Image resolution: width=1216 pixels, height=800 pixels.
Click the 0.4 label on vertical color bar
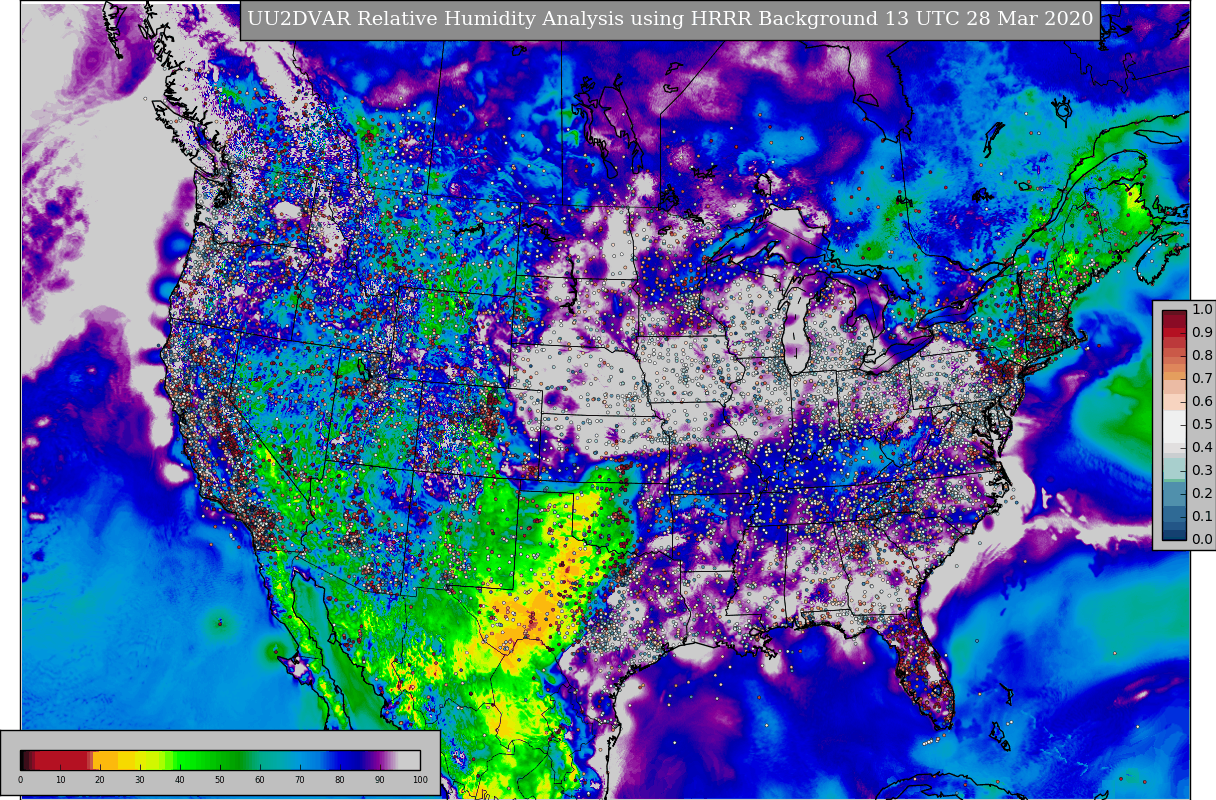click(1201, 447)
